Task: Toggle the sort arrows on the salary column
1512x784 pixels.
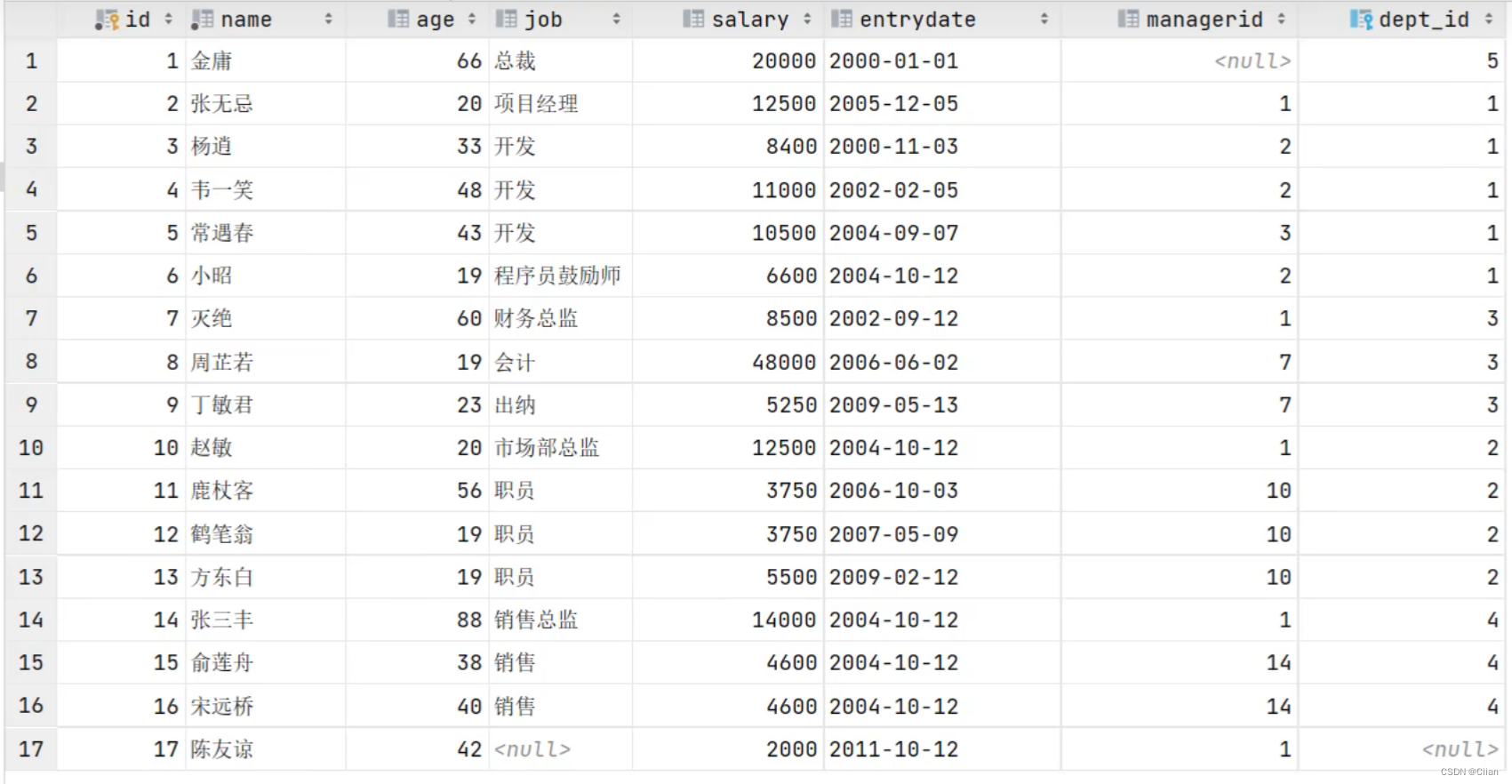Action: point(807,19)
